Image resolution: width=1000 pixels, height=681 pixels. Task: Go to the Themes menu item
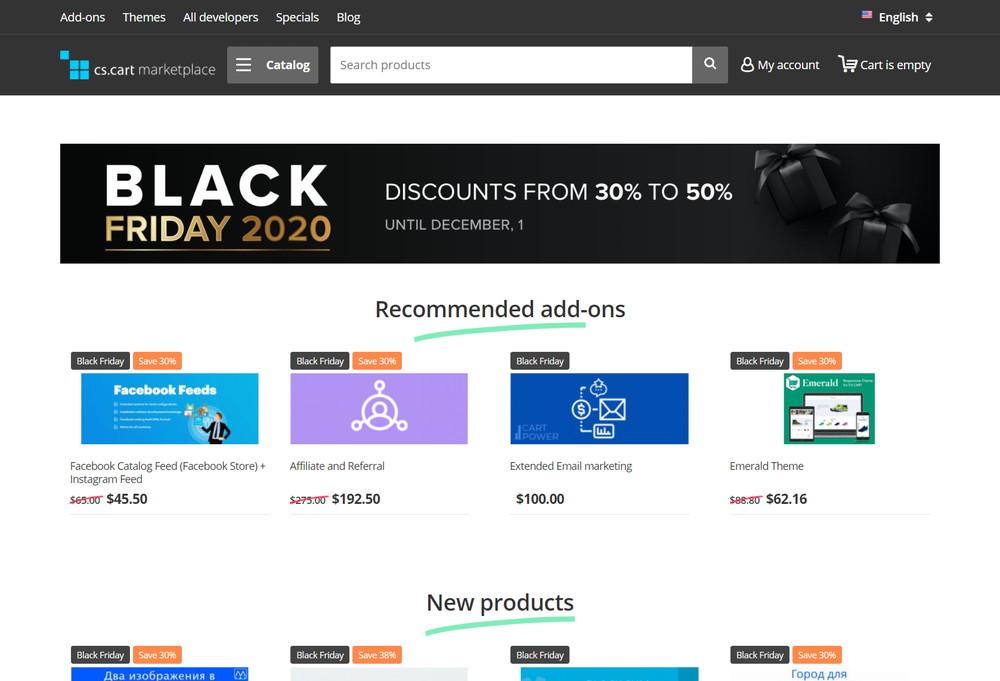[x=143, y=17]
